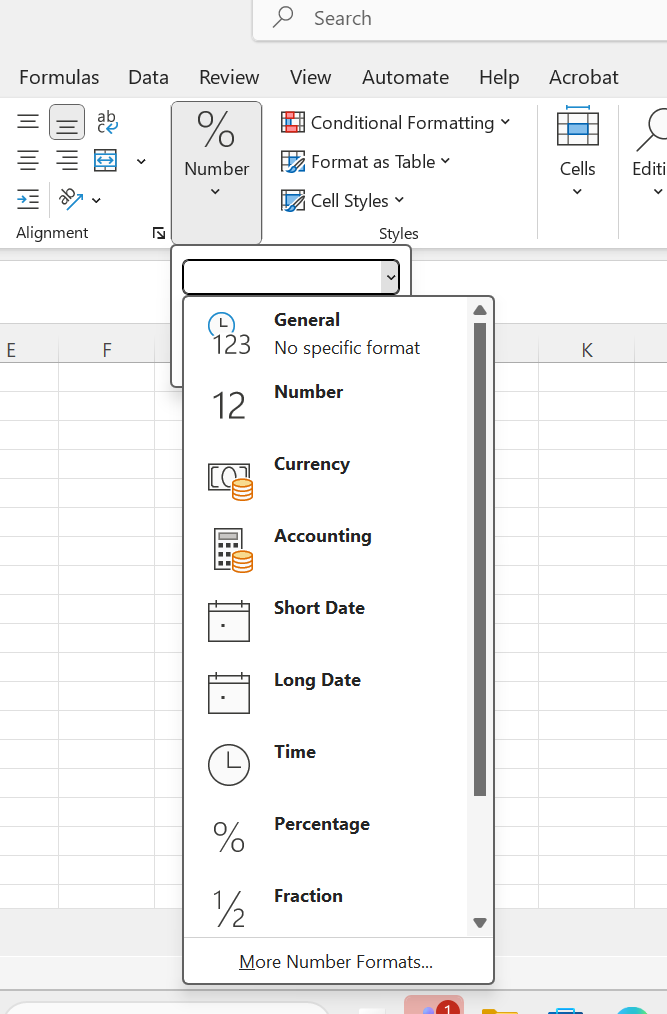Click the format list scrollbar thumb
The height and width of the screenshot is (1014, 667).
479,559
